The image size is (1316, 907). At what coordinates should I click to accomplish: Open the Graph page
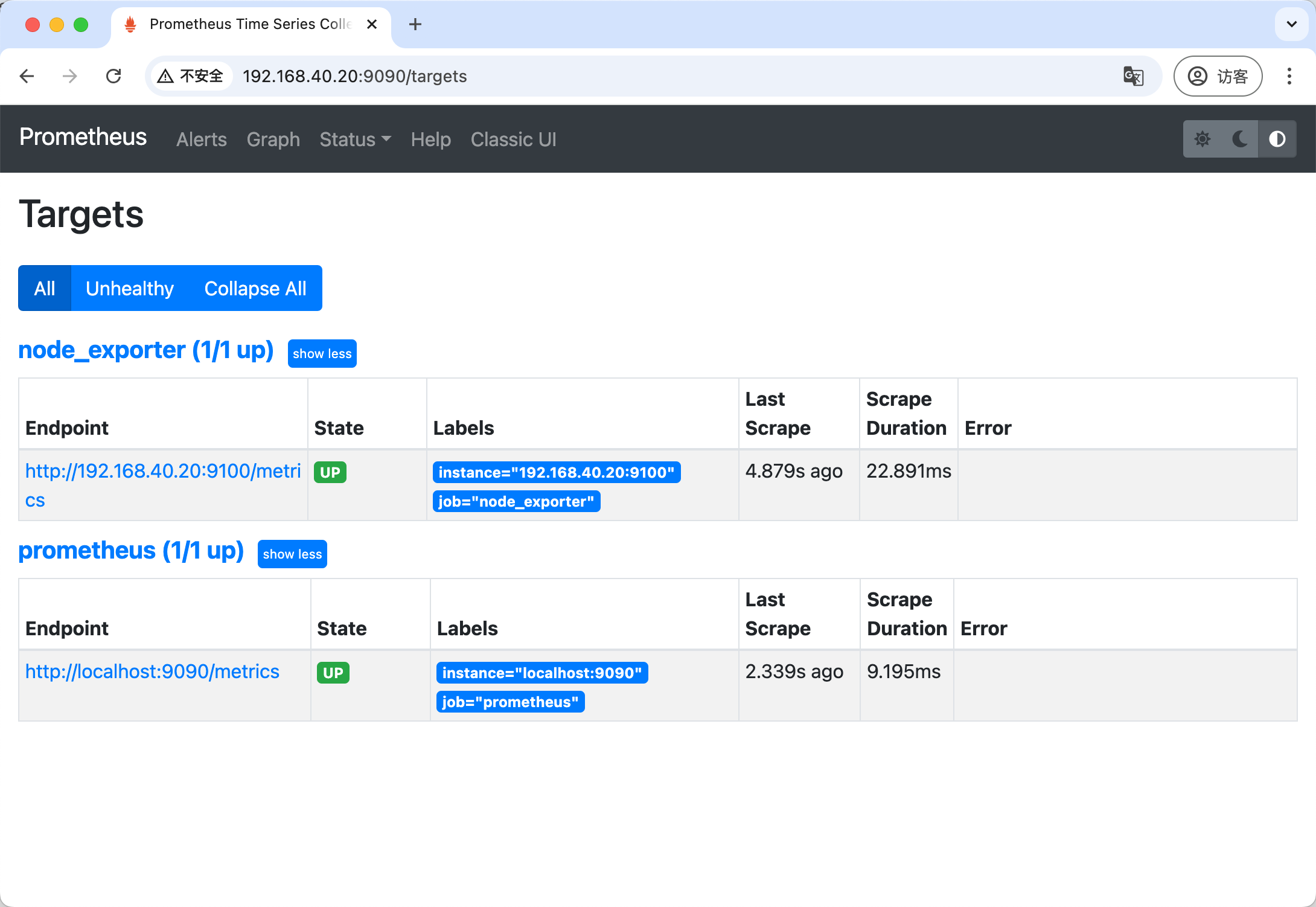[x=273, y=139]
